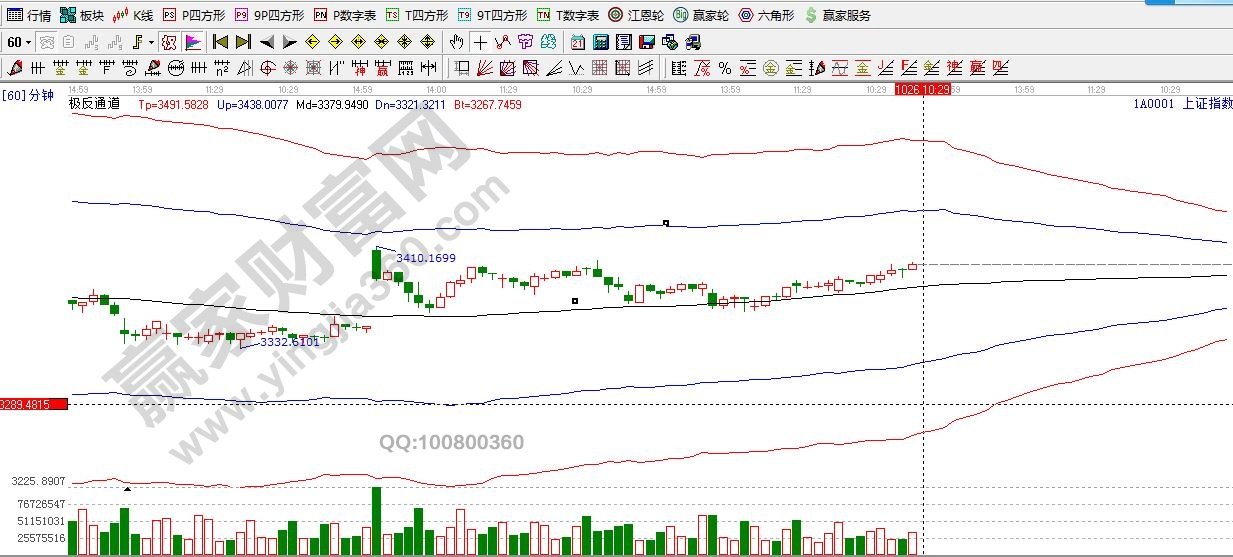Image resolution: width=1233 pixels, height=557 pixels.
Task: Select the crosshair cursor tool
Action: coord(480,42)
